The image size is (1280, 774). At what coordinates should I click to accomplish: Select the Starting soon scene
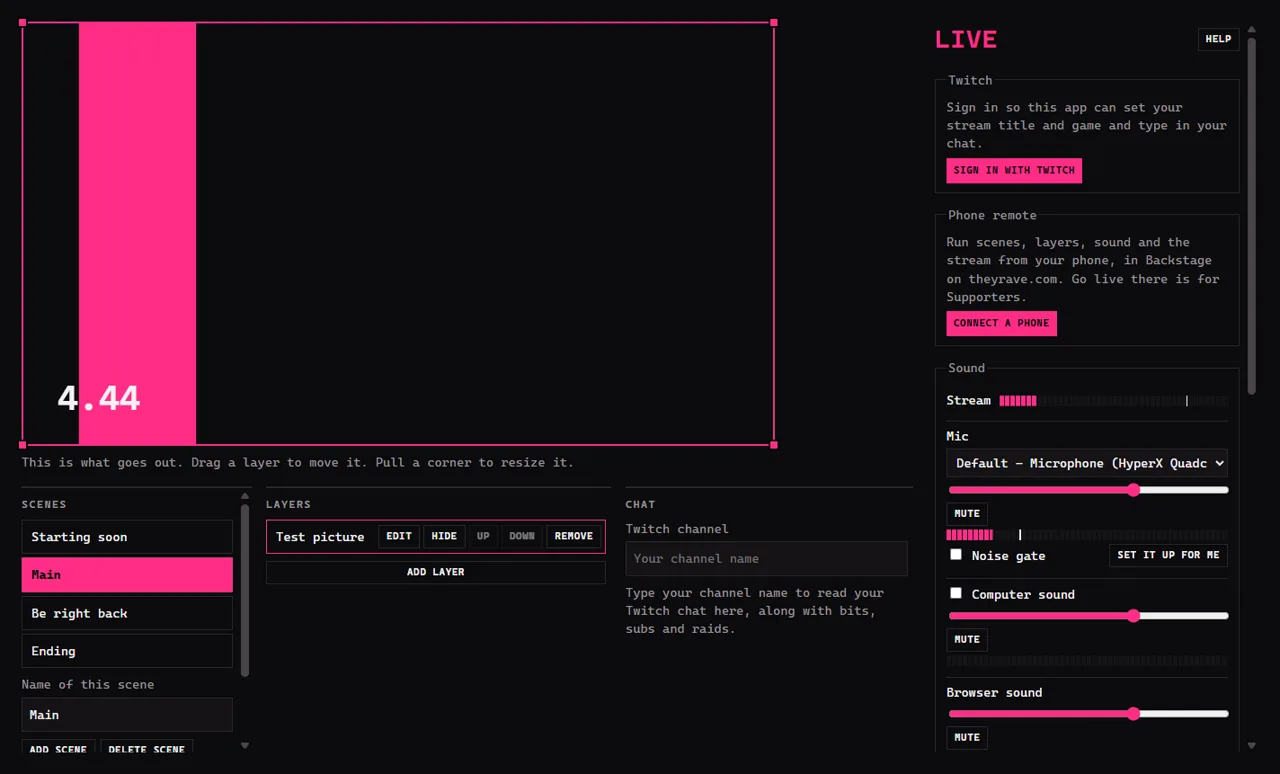coord(127,537)
